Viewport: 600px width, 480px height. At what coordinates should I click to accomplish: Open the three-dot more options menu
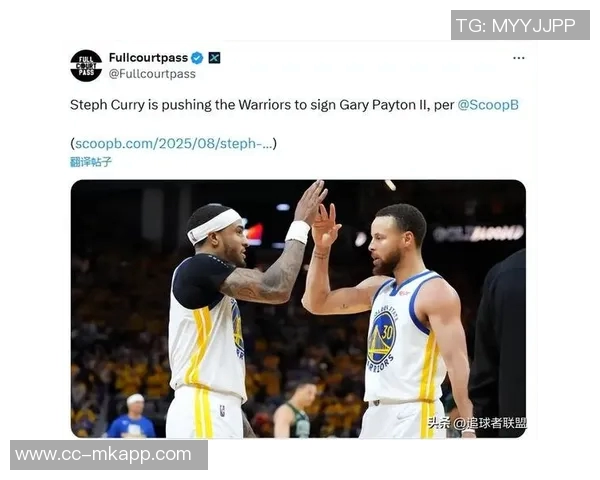click(x=518, y=58)
